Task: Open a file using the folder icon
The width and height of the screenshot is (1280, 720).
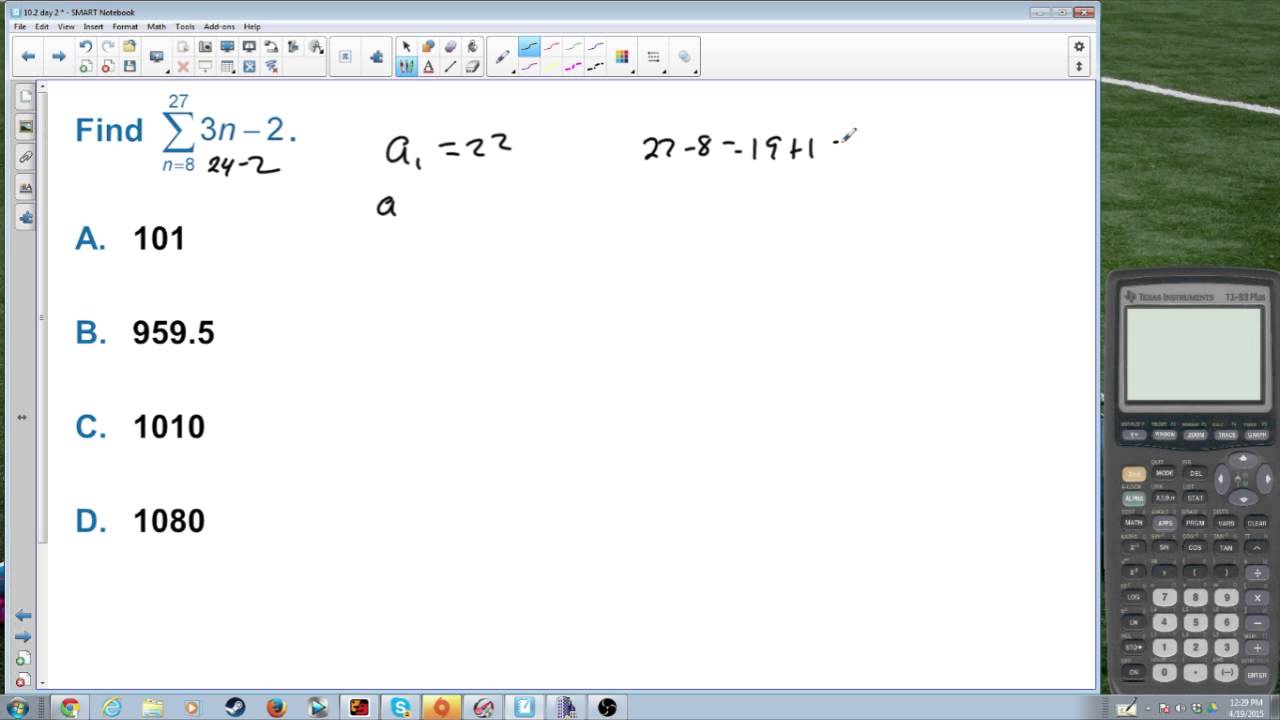Action: click(129, 46)
